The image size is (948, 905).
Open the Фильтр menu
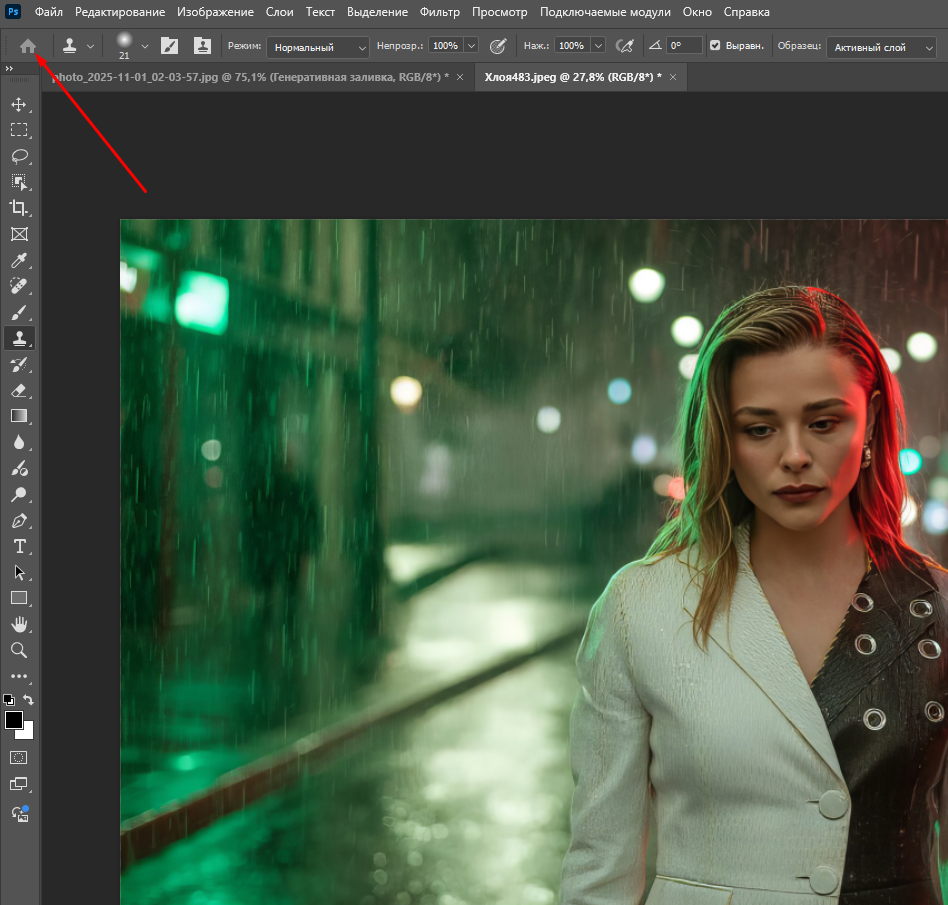(439, 12)
